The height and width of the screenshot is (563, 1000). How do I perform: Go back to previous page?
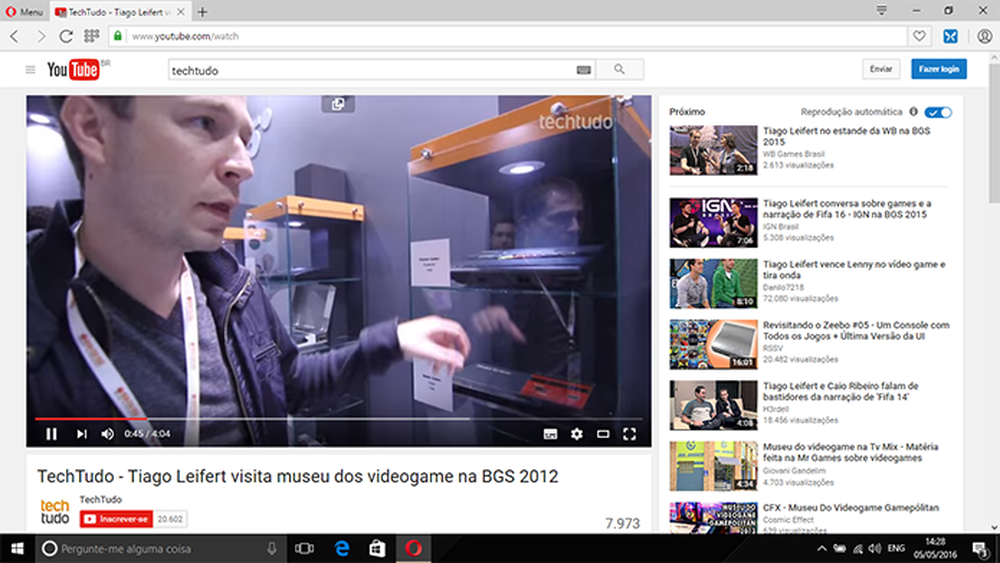click(x=14, y=36)
